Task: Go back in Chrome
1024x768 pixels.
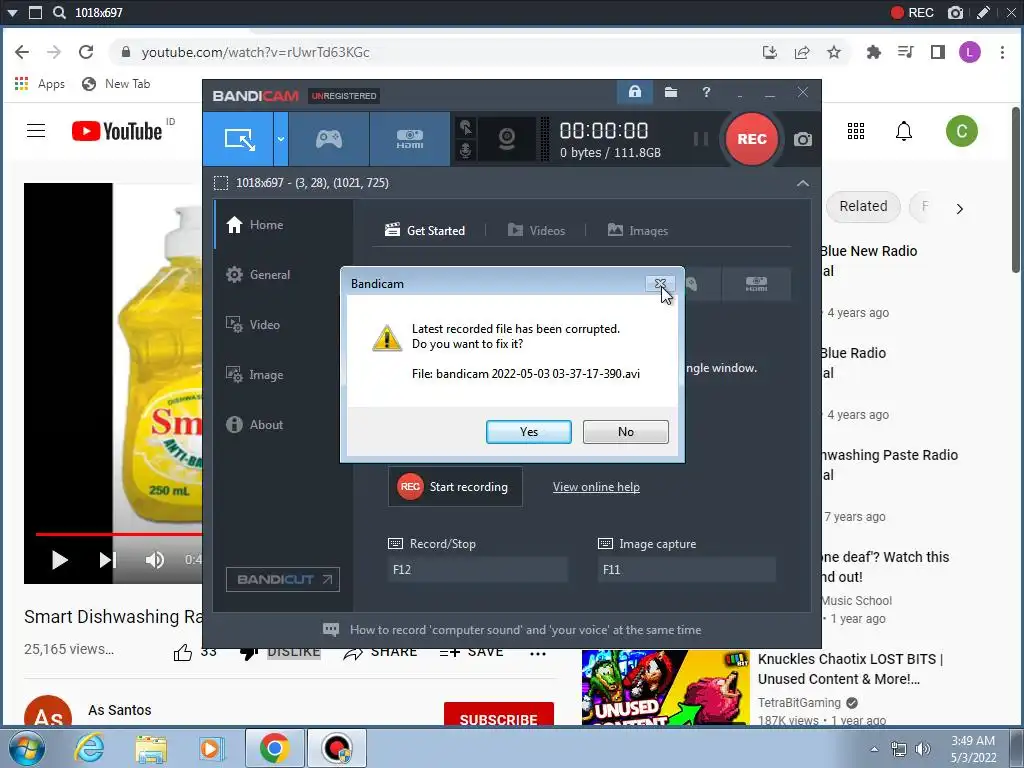Action: click(x=22, y=52)
